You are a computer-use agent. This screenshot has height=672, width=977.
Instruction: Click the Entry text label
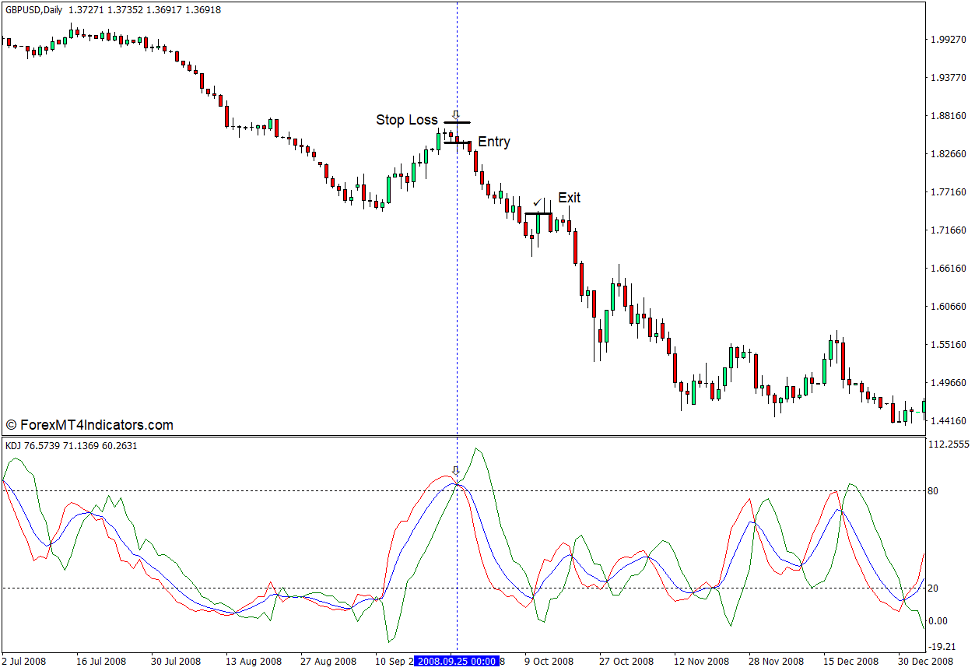click(x=495, y=141)
